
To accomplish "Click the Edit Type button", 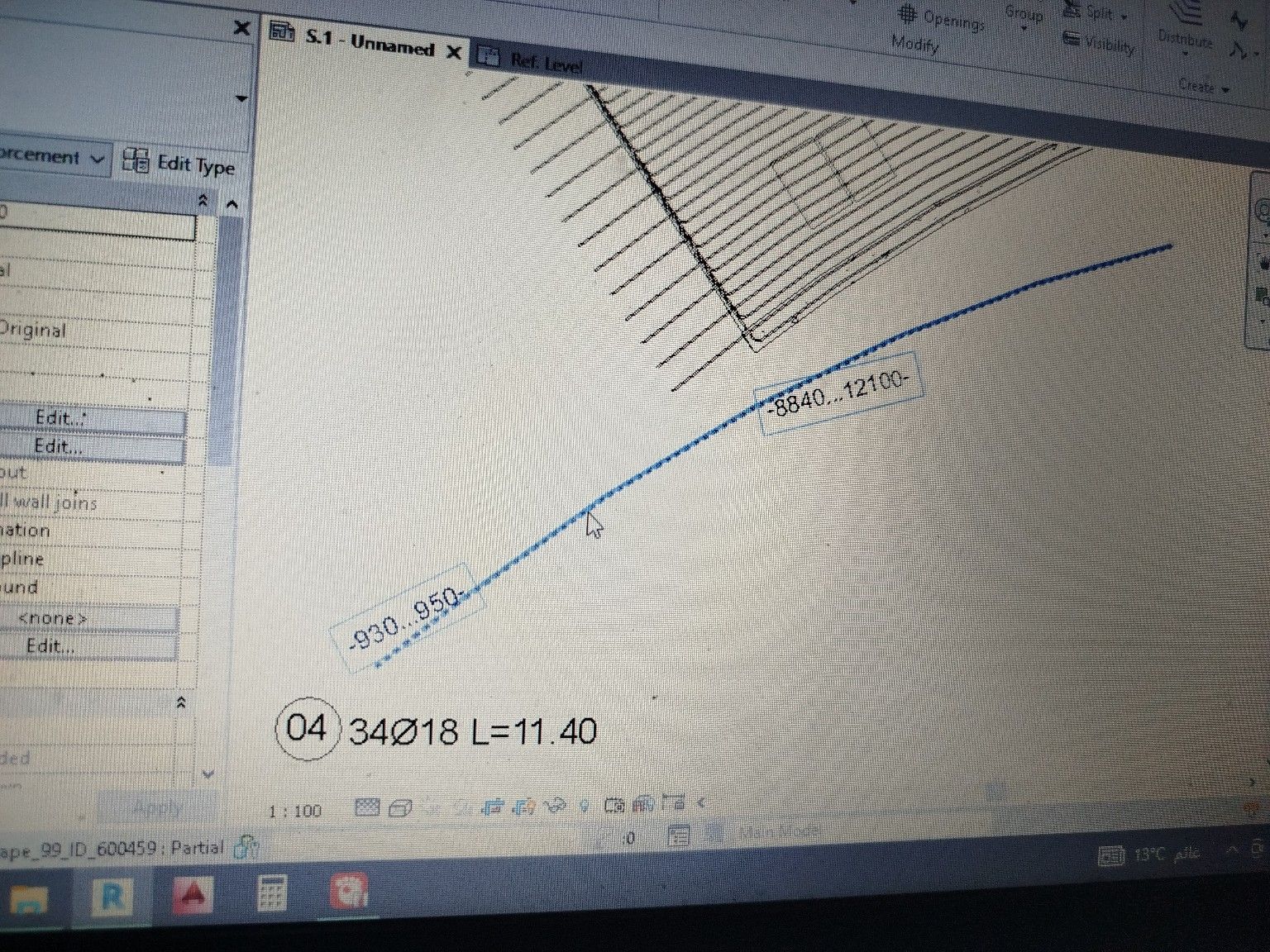I will click(x=180, y=163).
